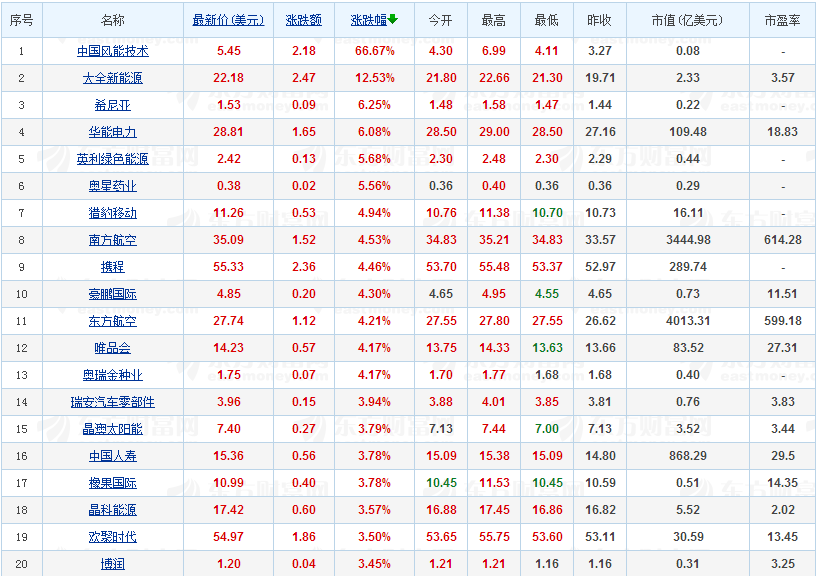Image resolution: width=821 pixels, height=576 pixels.
Task: Click the 序号 column header
Action: tap(21, 20)
